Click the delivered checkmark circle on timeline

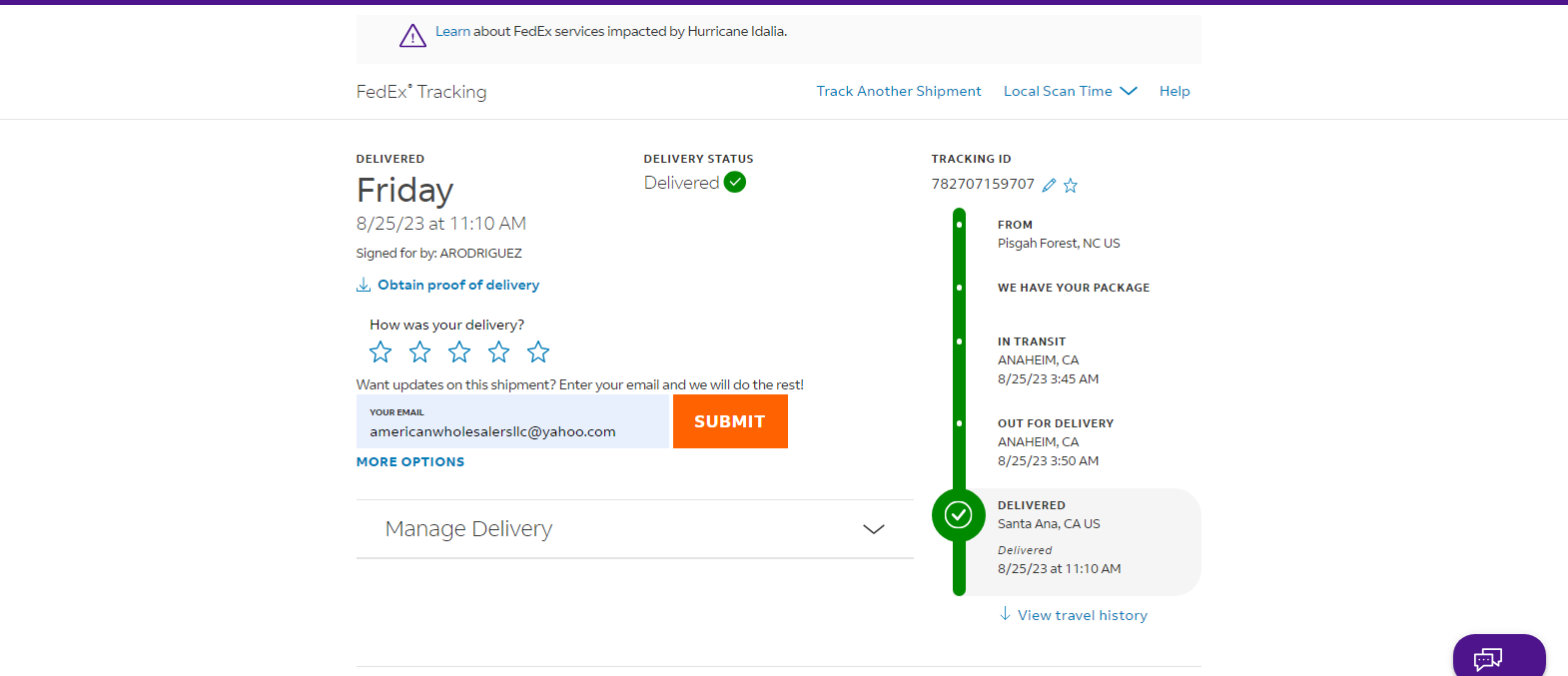point(959,514)
